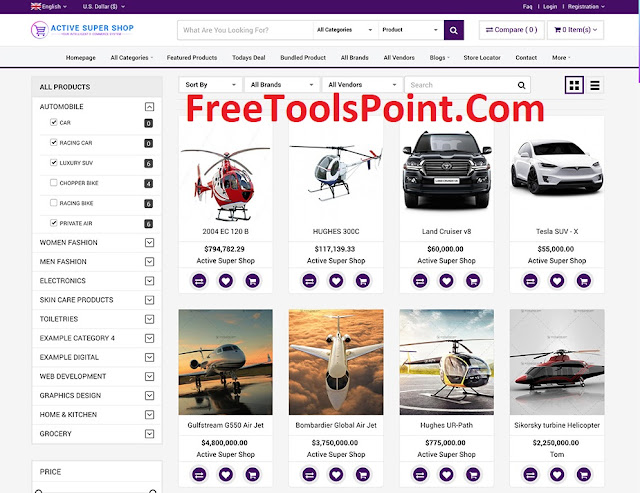Viewport: 640px width, 493px height.
Task: Add Bombardier Global Air Jet to cart
Action: 362,474
